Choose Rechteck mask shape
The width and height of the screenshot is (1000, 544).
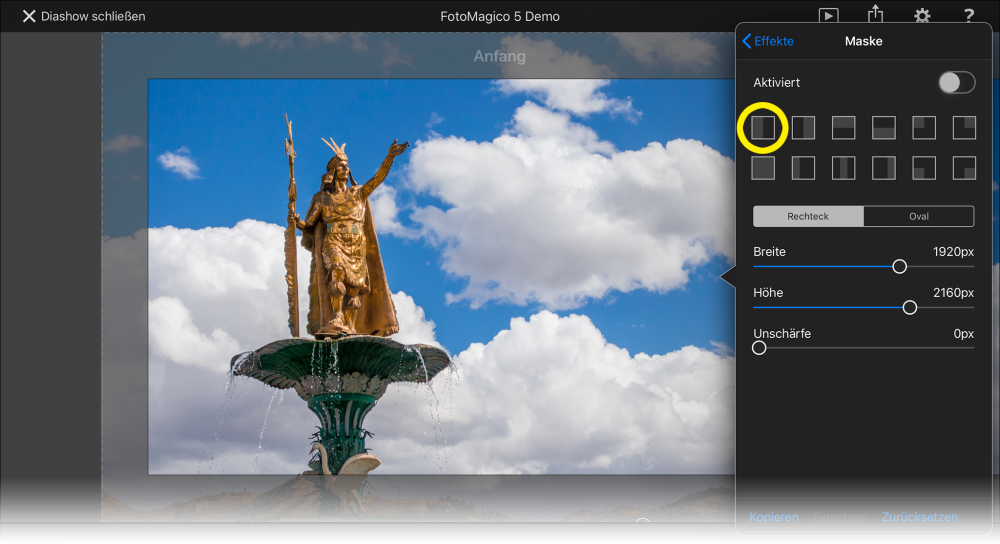pyautogui.click(x=808, y=216)
